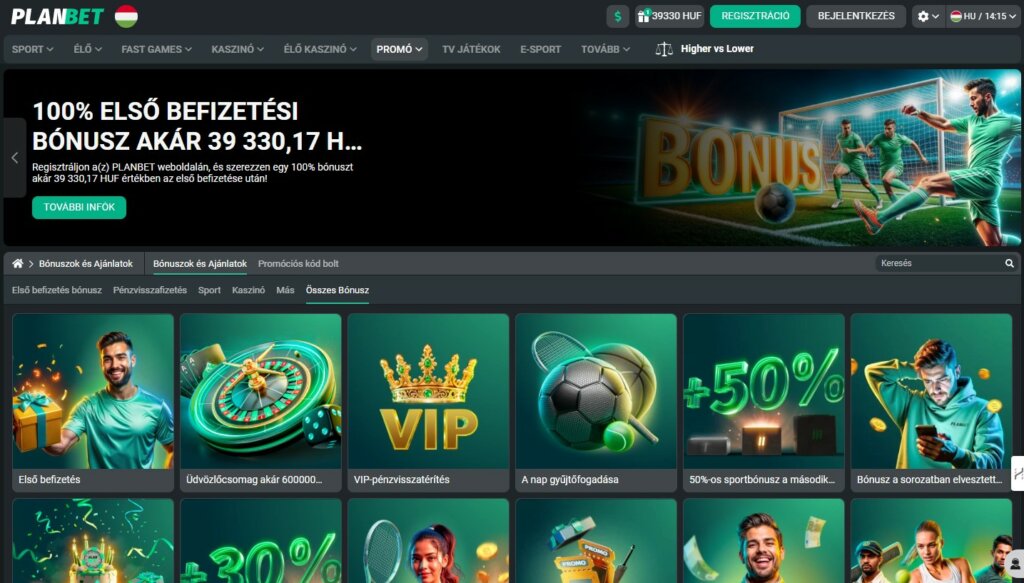Switch to Promóciós kód bolt tab

(298, 264)
